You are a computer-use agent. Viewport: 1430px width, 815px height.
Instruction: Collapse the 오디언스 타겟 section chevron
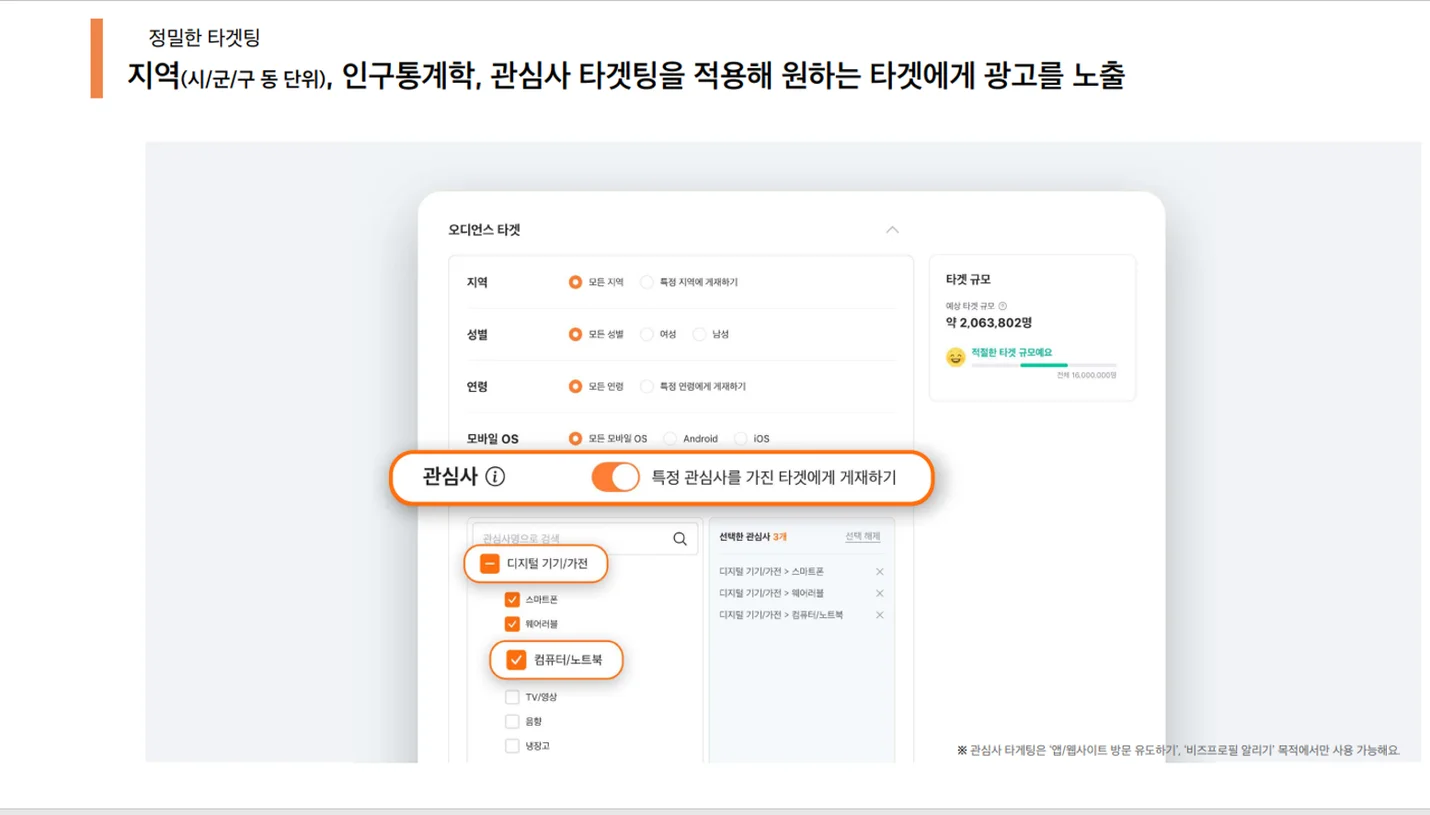click(x=892, y=230)
